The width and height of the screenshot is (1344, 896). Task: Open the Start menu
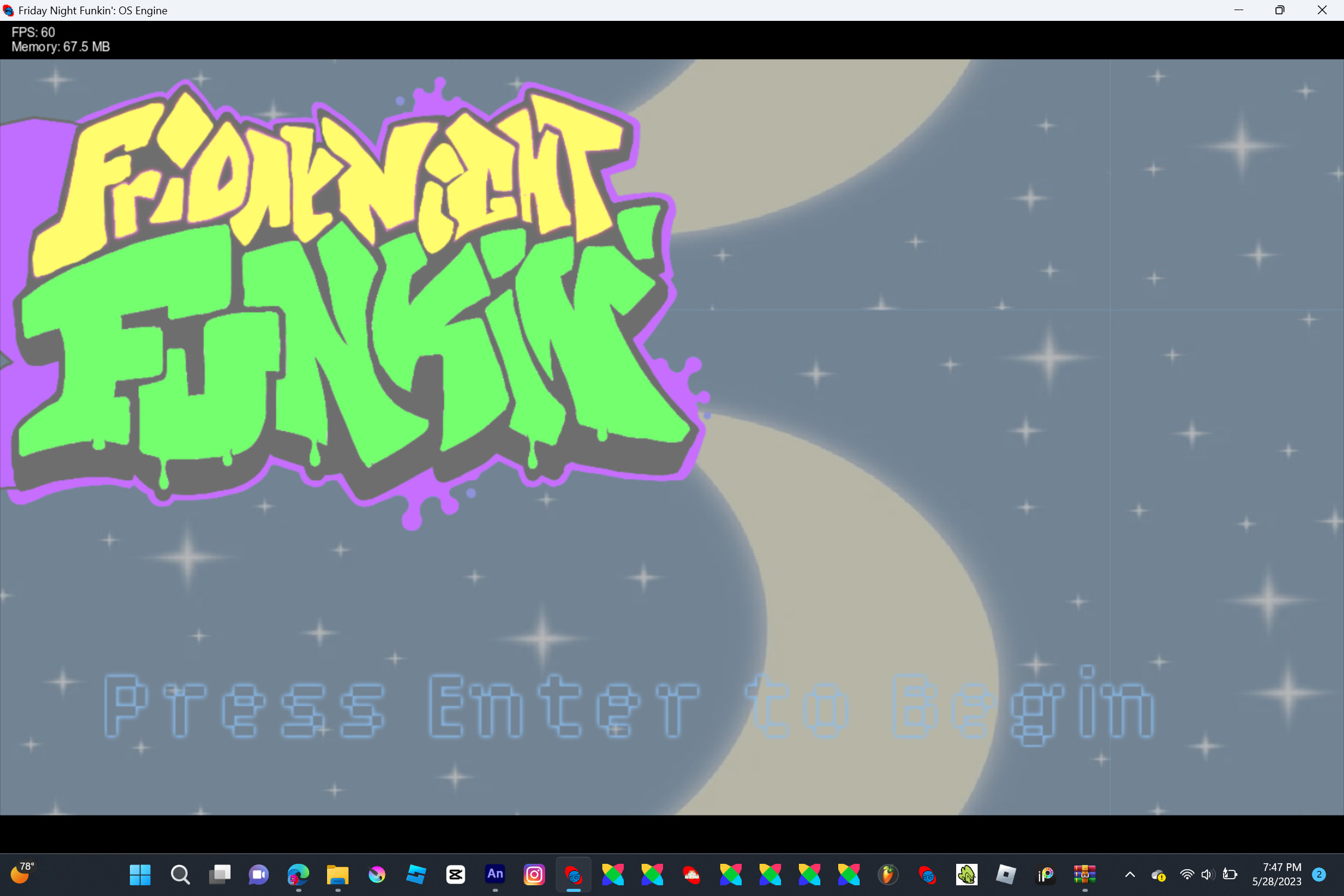click(x=139, y=875)
